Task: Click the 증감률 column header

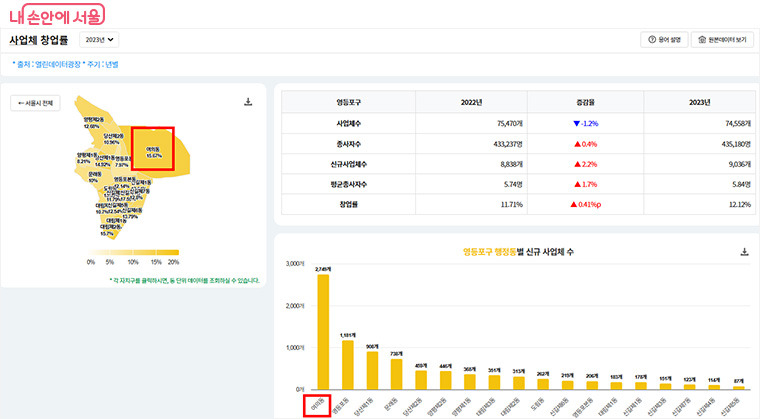Action: click(x=586, y=102)
